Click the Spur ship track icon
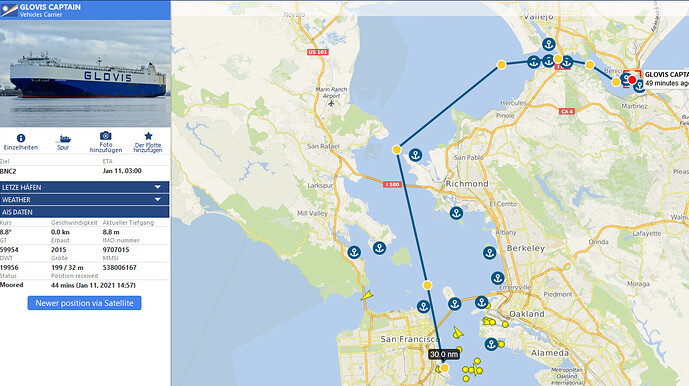The width and height of the screenshot is (689, 386). (64, 139)
